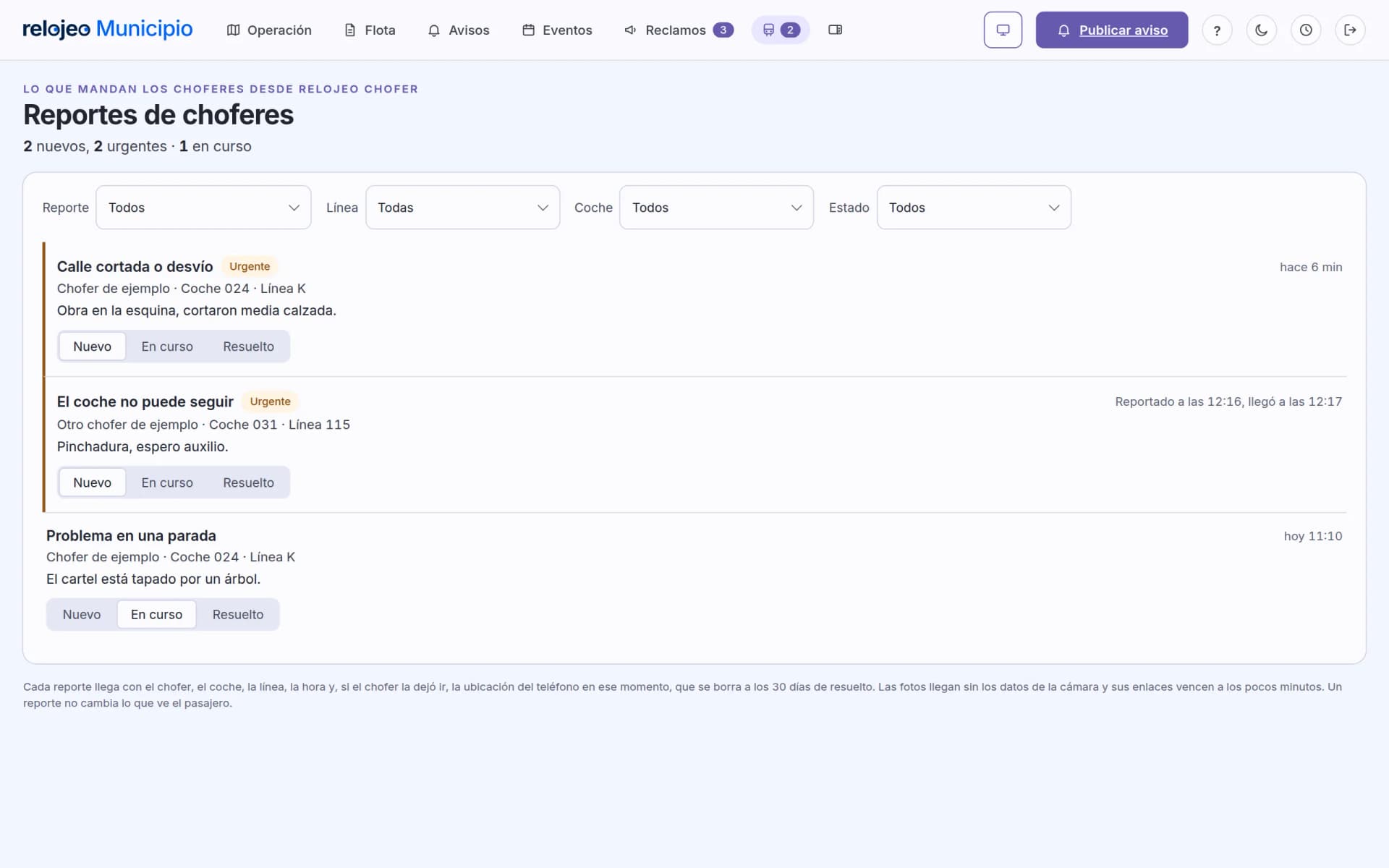Mark Calle cortada o desvío as En curso

pyautogui.click(x=167, y=346)
